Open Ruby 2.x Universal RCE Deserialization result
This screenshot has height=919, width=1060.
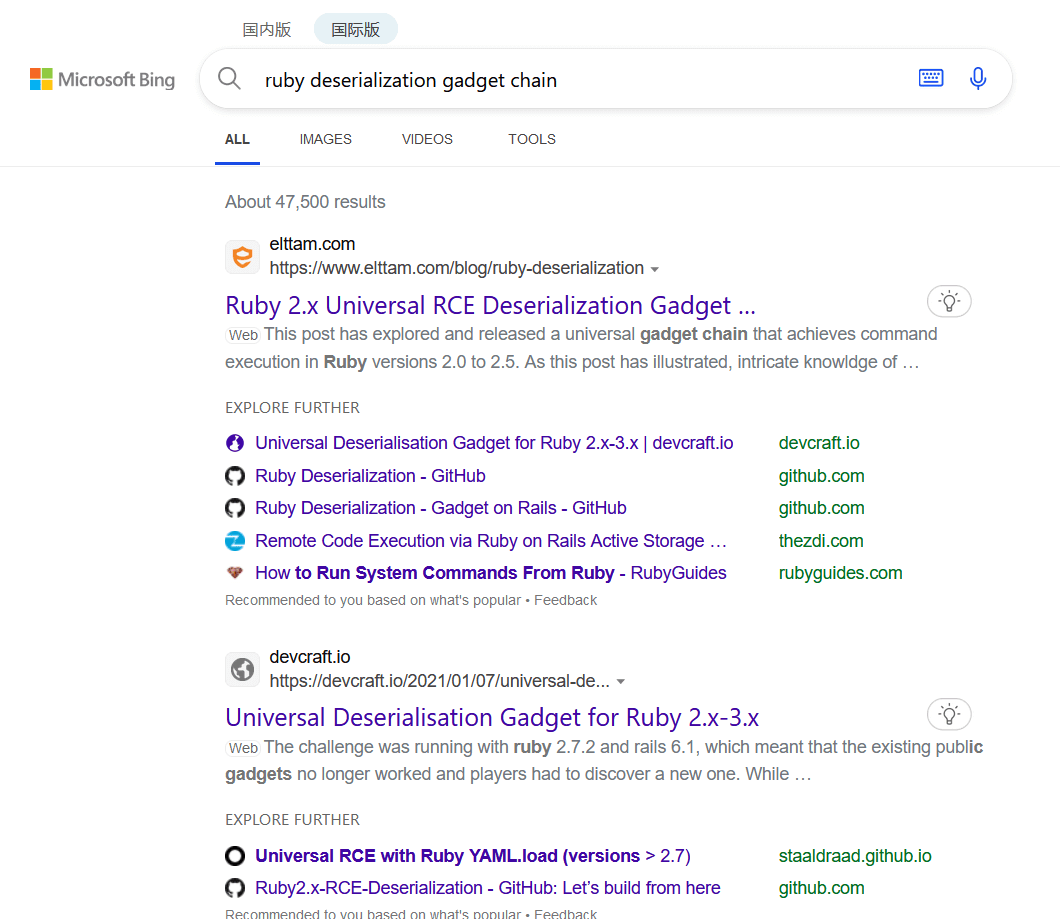pyautogui.click(x=490, y=305)
